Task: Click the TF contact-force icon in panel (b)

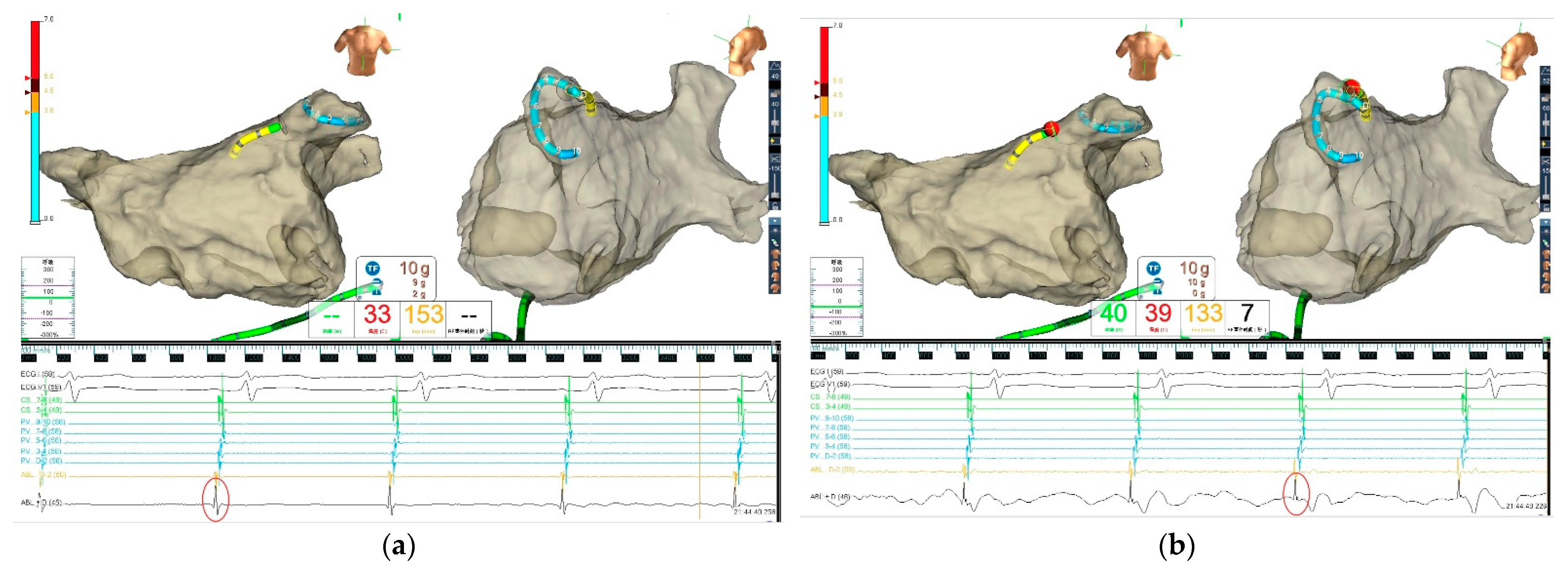Action: pos(1153,268)
